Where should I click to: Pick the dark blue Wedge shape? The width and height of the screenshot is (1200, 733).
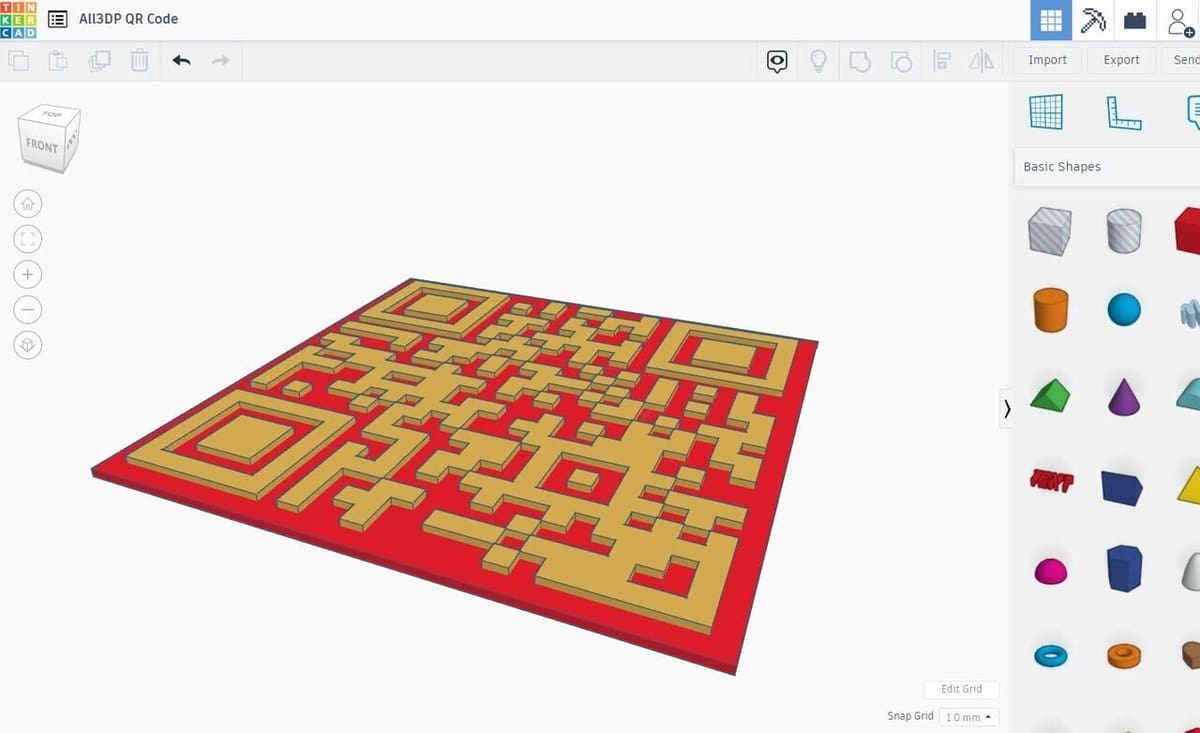[x=1122, y=485]
